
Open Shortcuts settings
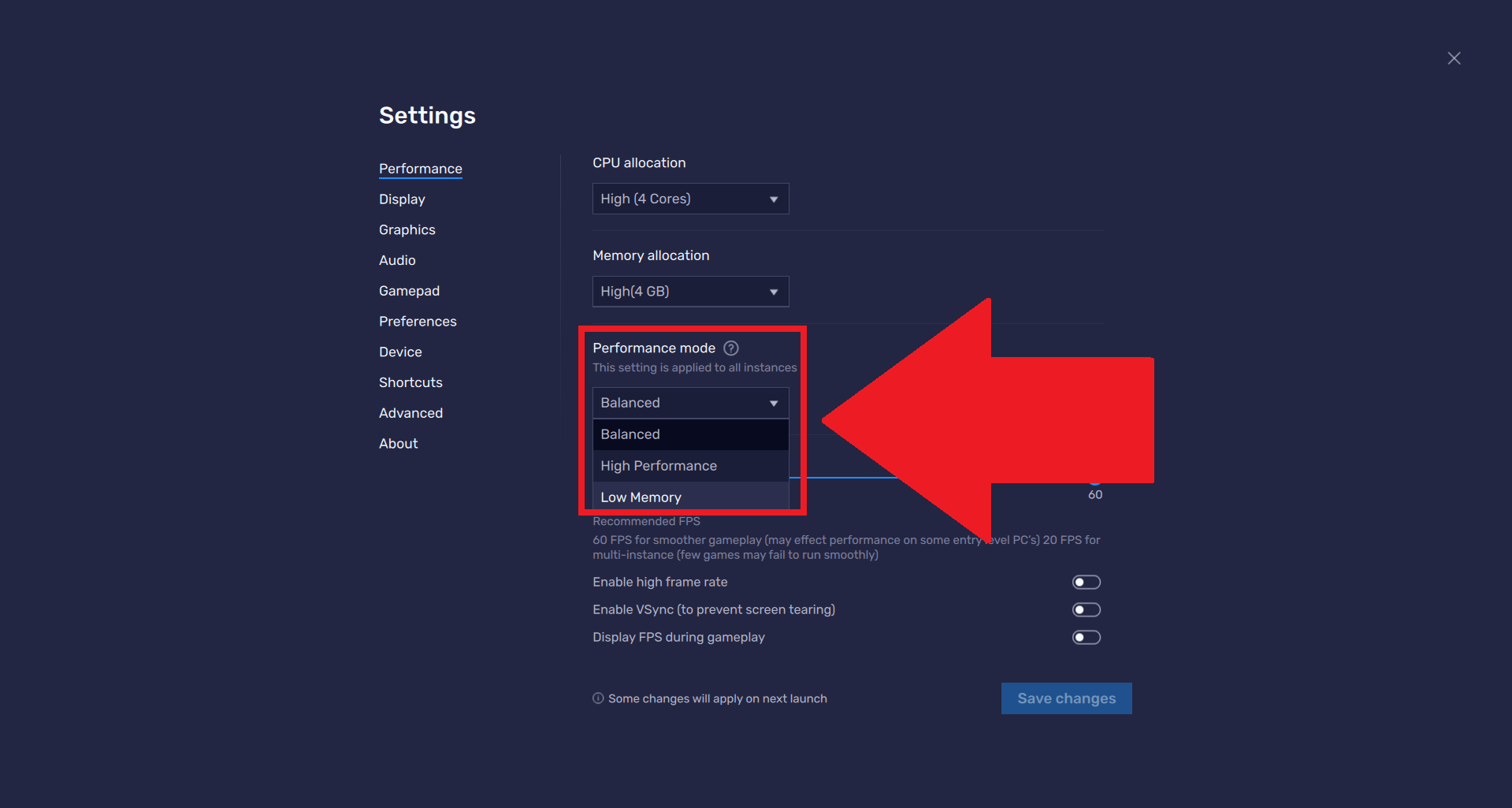(410, 382)
